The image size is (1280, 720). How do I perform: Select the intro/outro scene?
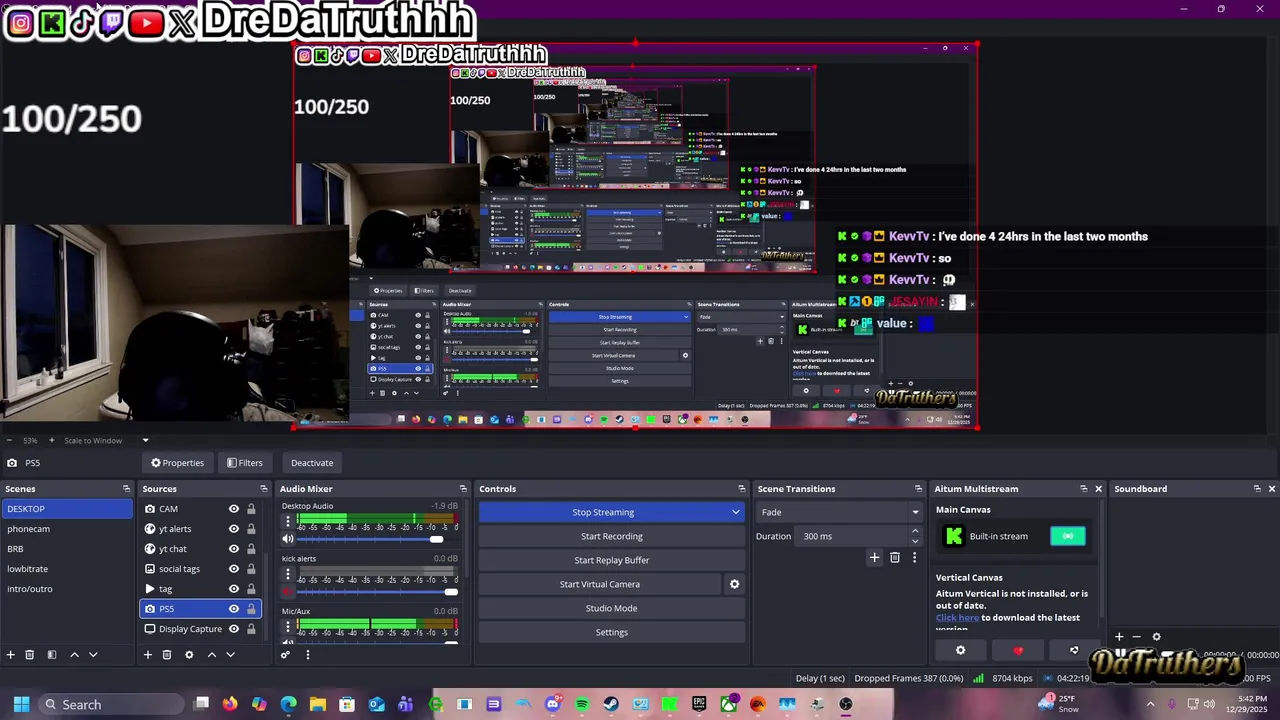click(x=66, y=589)
